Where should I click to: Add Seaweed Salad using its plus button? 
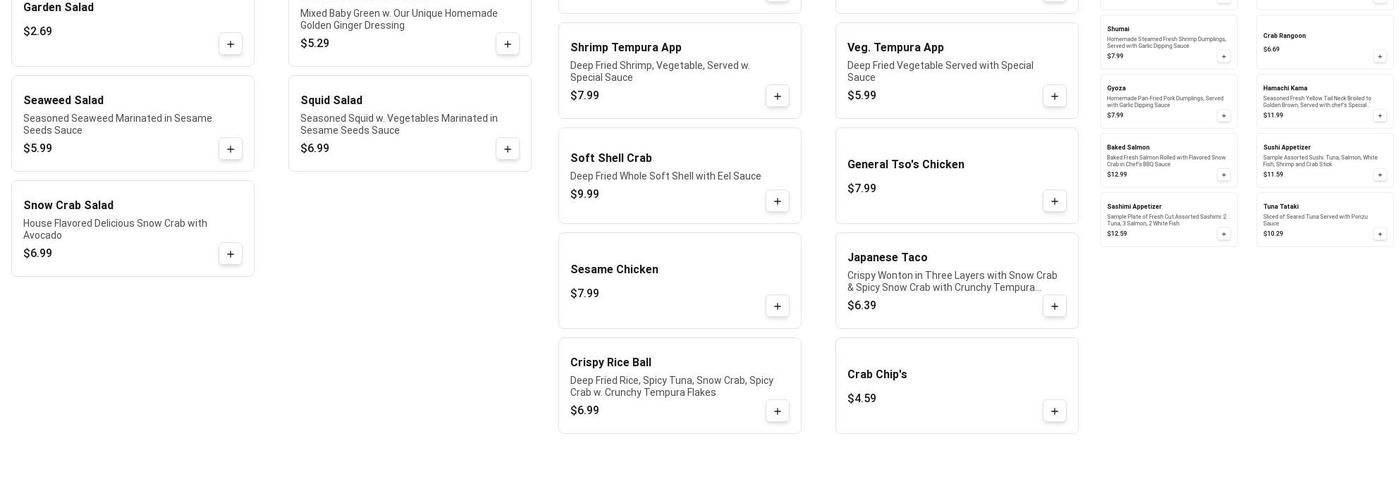tap(230, 149)
